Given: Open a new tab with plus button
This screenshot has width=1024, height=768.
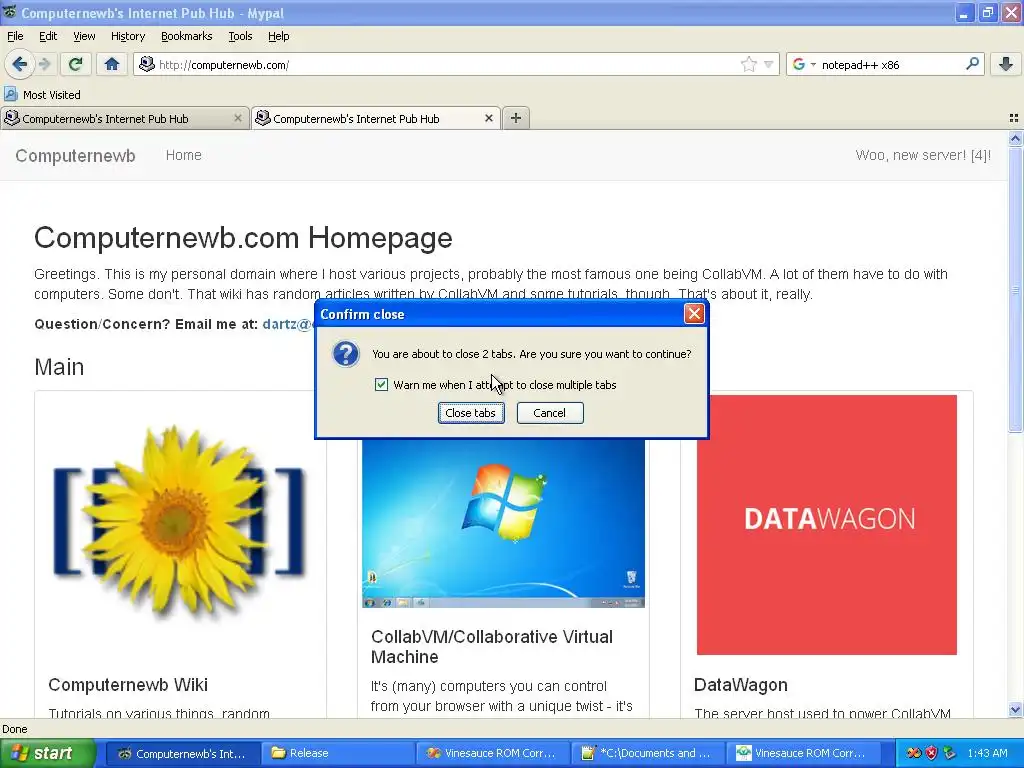Looking at the screenshot, I should pos(516,118).
